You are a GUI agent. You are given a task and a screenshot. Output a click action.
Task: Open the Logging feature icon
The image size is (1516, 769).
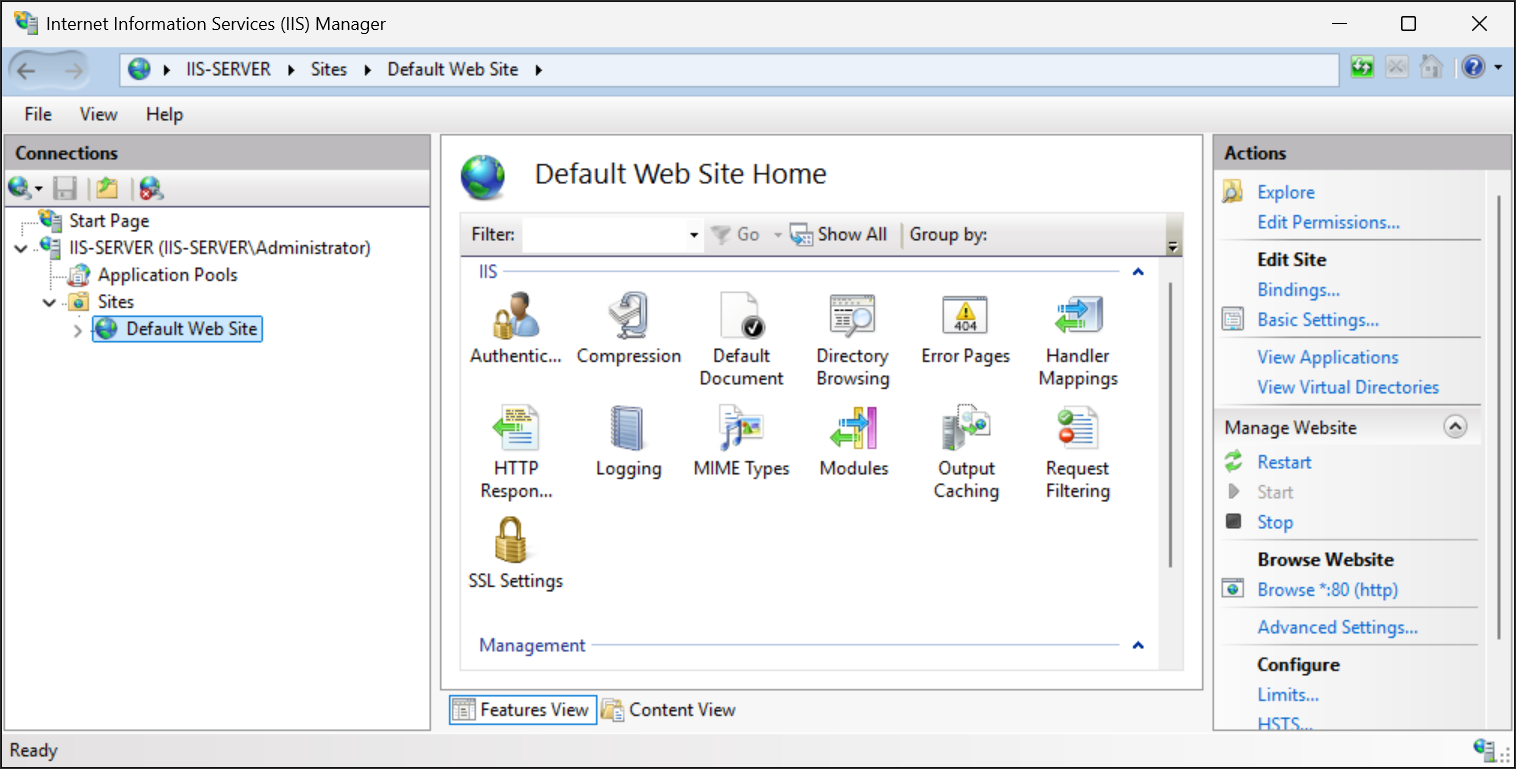pyautogui.click(x=629, y=428)
